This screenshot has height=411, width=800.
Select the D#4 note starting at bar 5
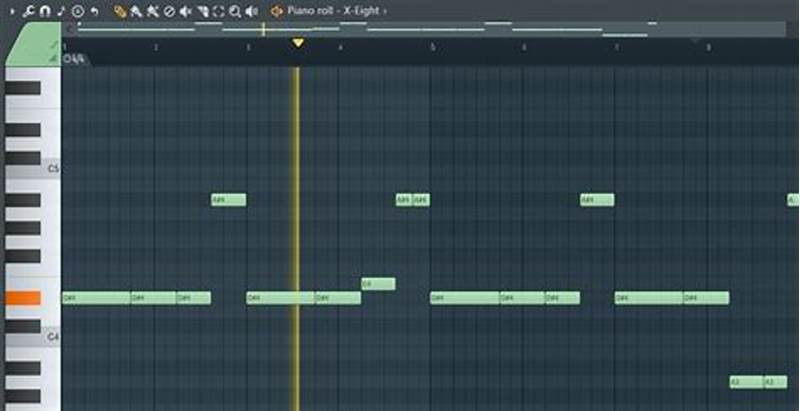465,298
